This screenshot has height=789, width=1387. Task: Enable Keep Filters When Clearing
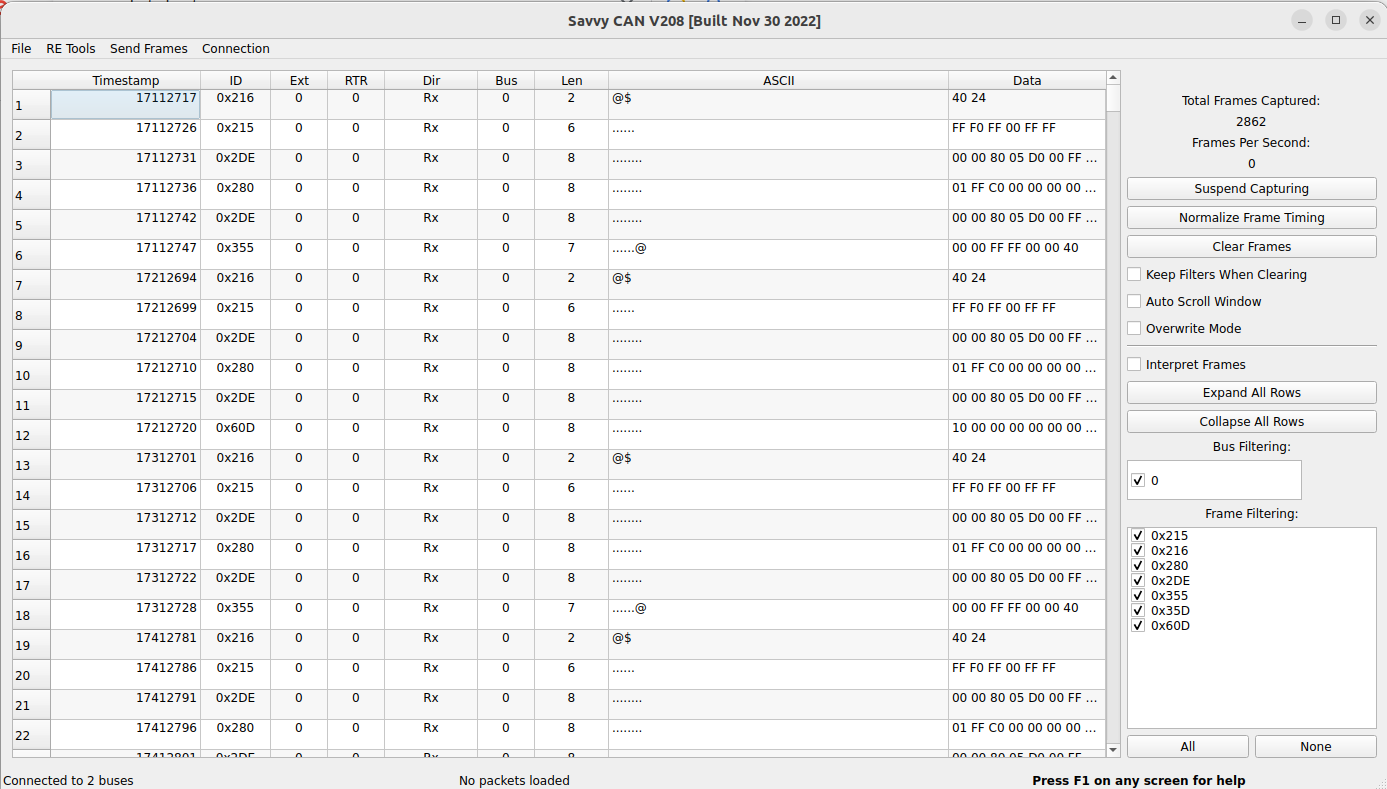(1136, 274)
